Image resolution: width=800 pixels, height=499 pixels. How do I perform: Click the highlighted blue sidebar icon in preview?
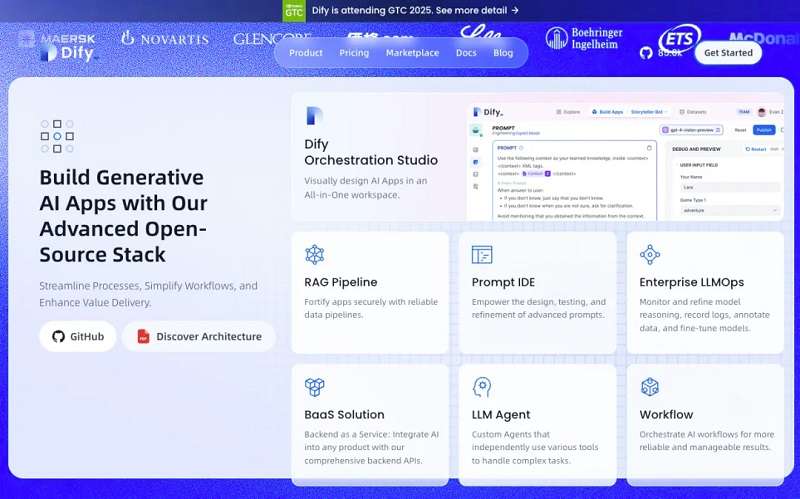(476, 162)
